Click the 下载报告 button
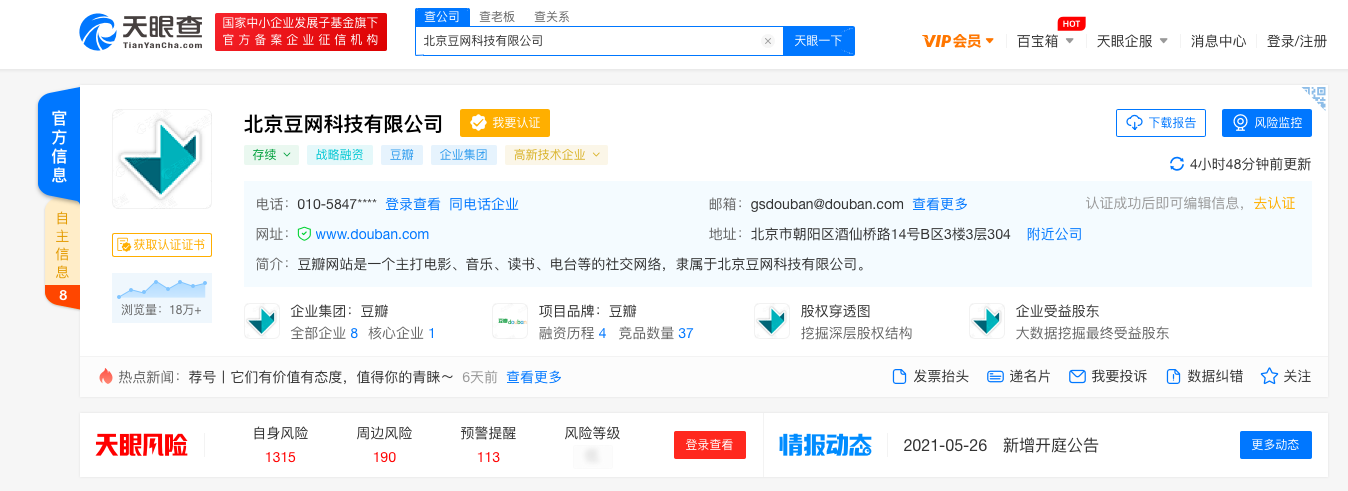1348x491 pixels. (x=1161, y=123)
